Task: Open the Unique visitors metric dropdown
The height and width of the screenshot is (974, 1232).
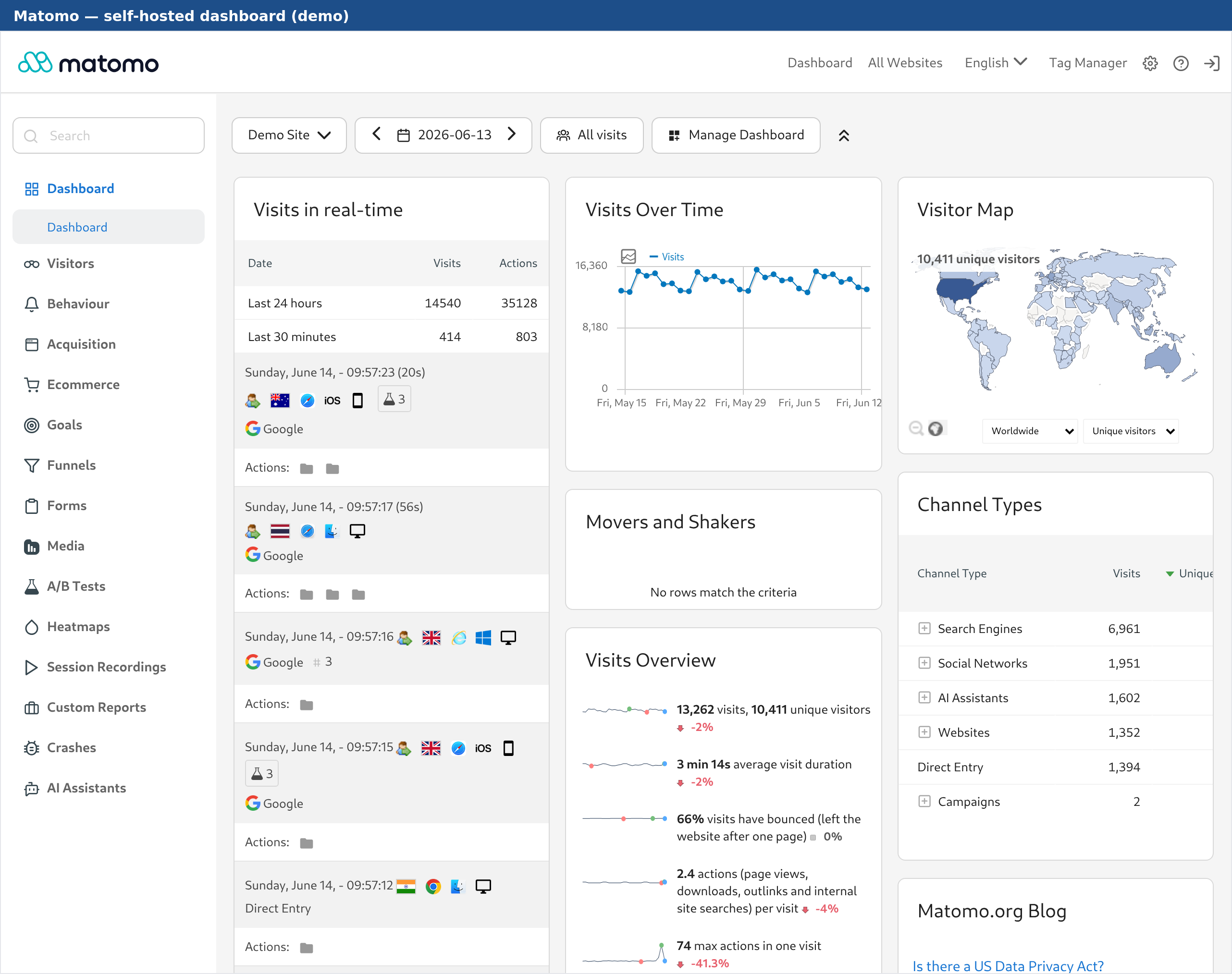Action: pos(1131,431)
